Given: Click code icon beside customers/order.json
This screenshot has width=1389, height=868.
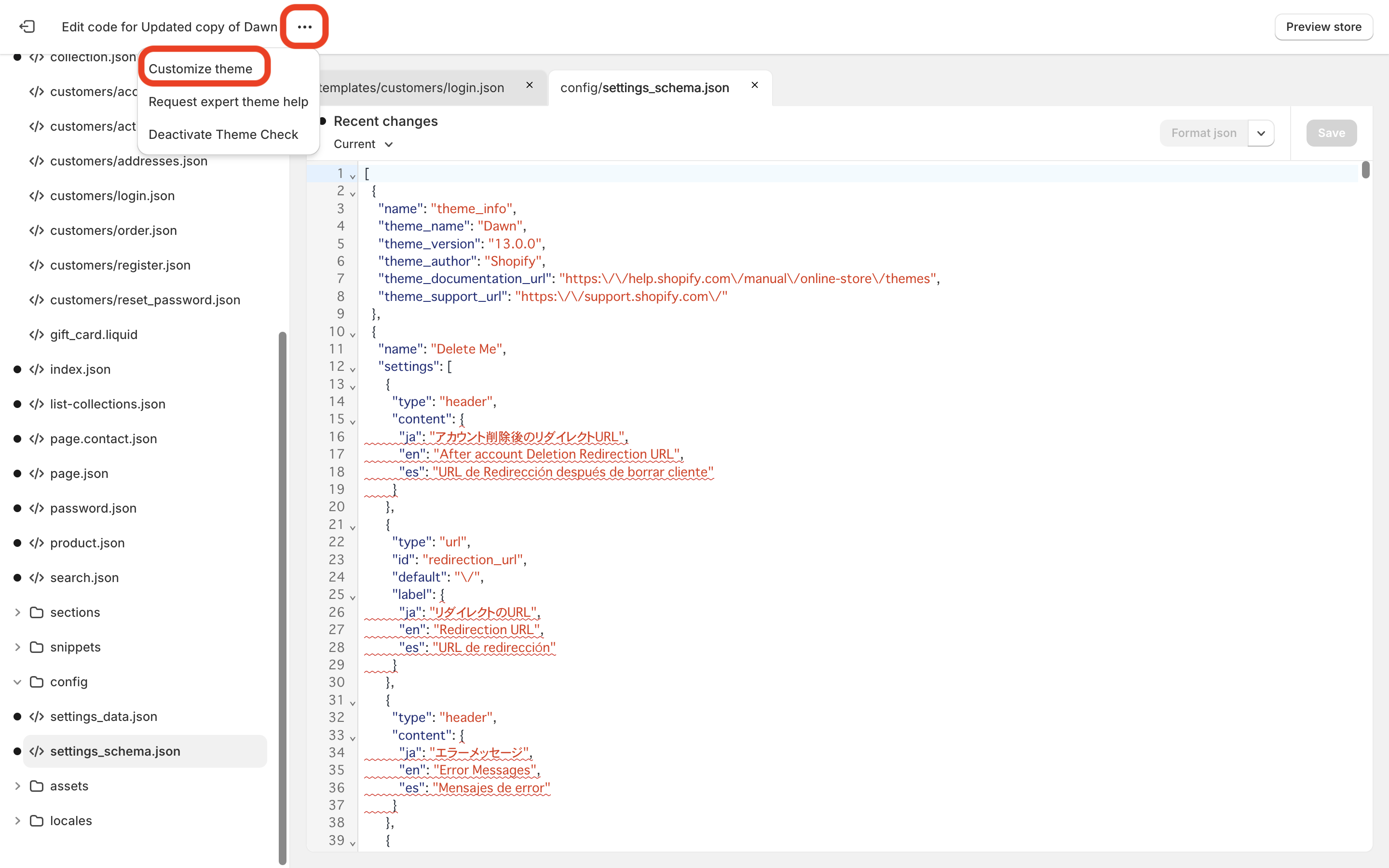Looking at the screenshot, I should (37, 230).
